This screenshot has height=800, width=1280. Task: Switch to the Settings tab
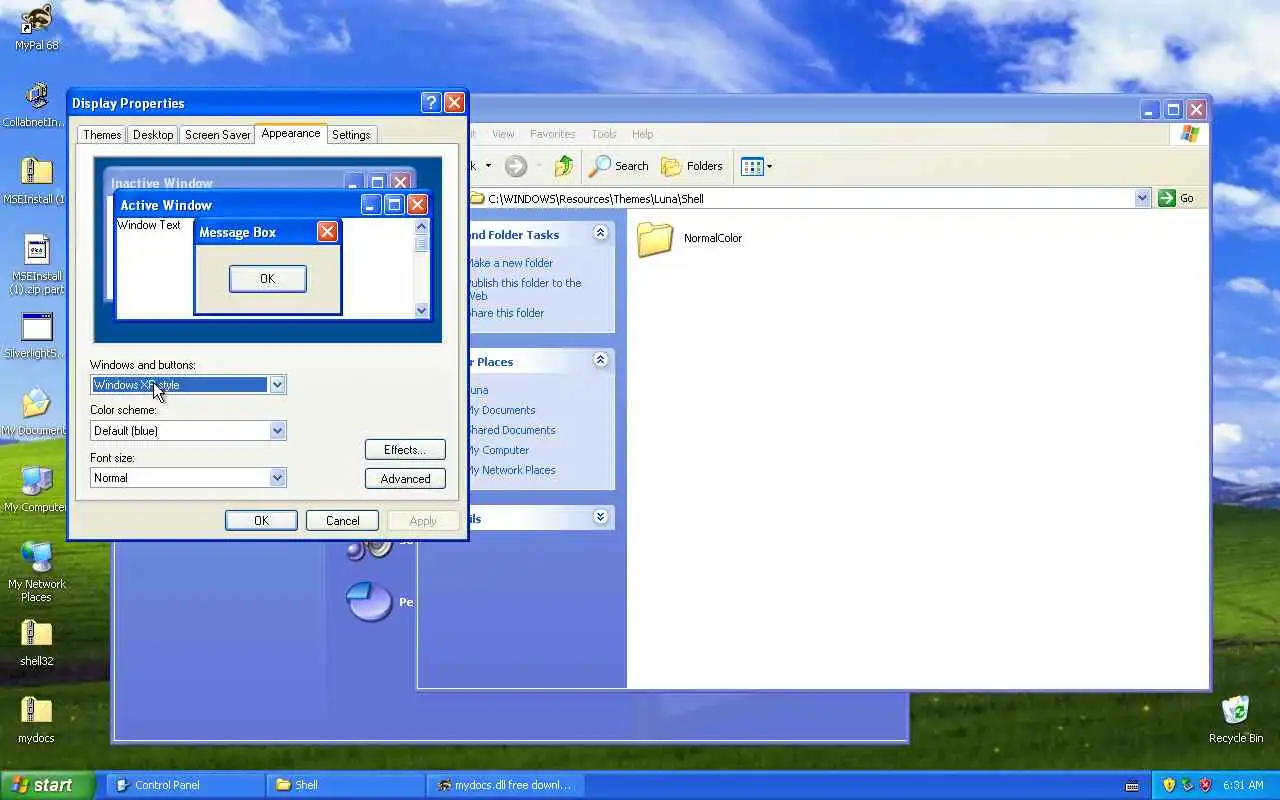(x=351, y=134)
